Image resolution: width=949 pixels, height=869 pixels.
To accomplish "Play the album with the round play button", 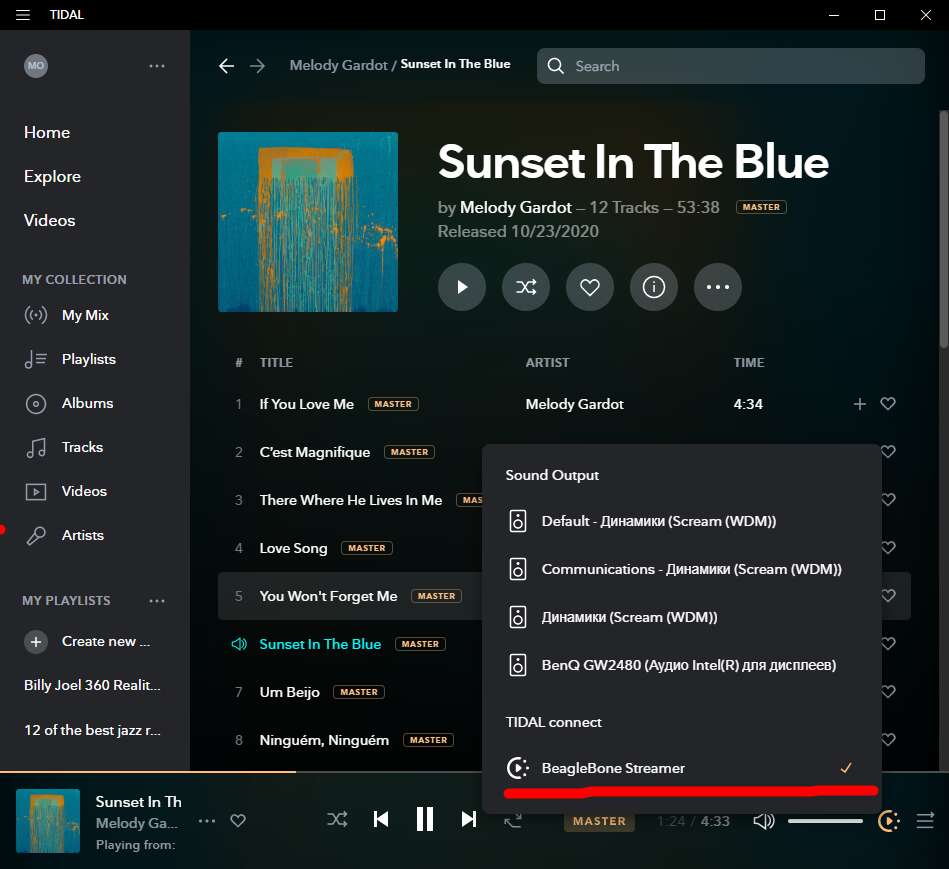I will pyautogui.click(x=462, y=287).
